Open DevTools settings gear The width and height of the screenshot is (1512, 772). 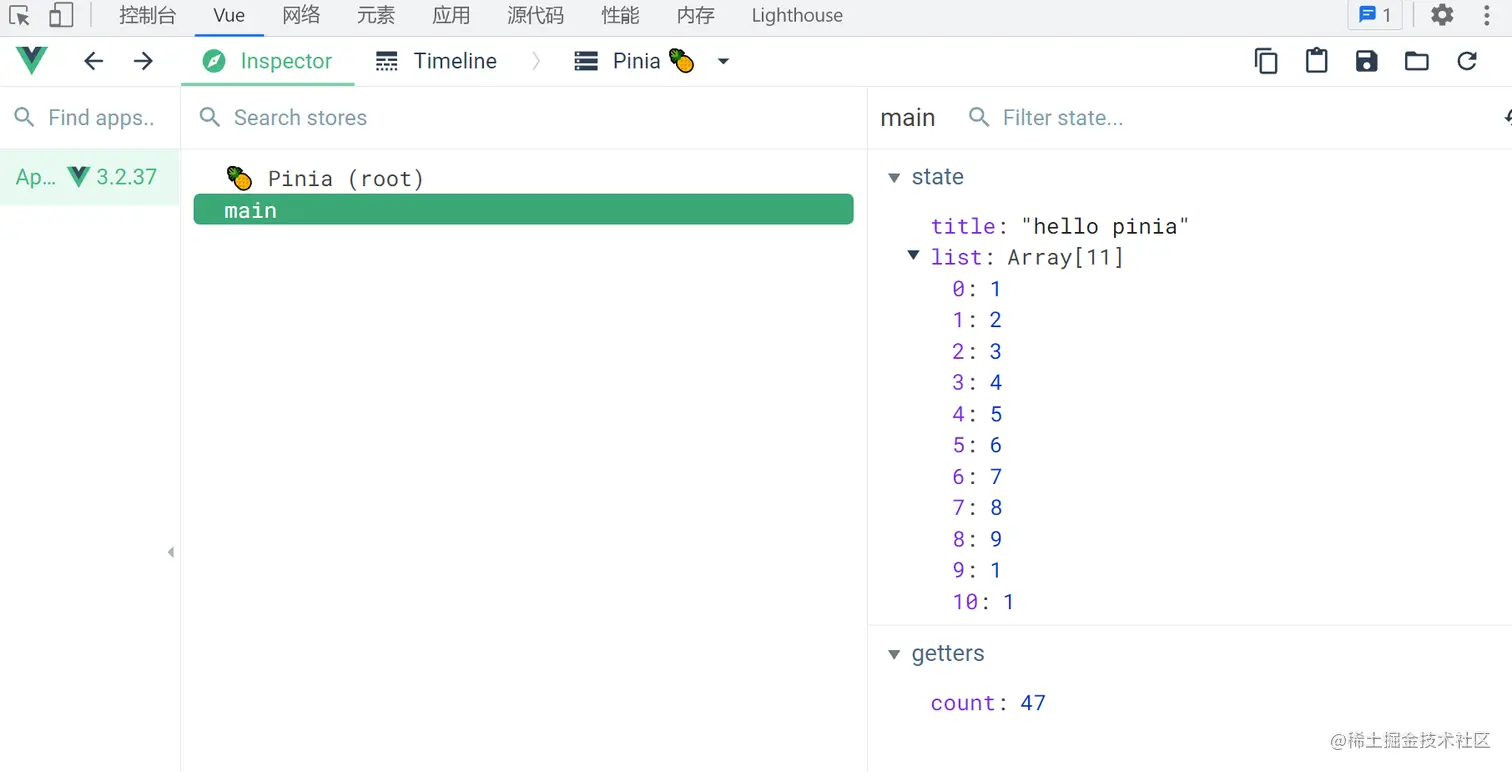1442,15
